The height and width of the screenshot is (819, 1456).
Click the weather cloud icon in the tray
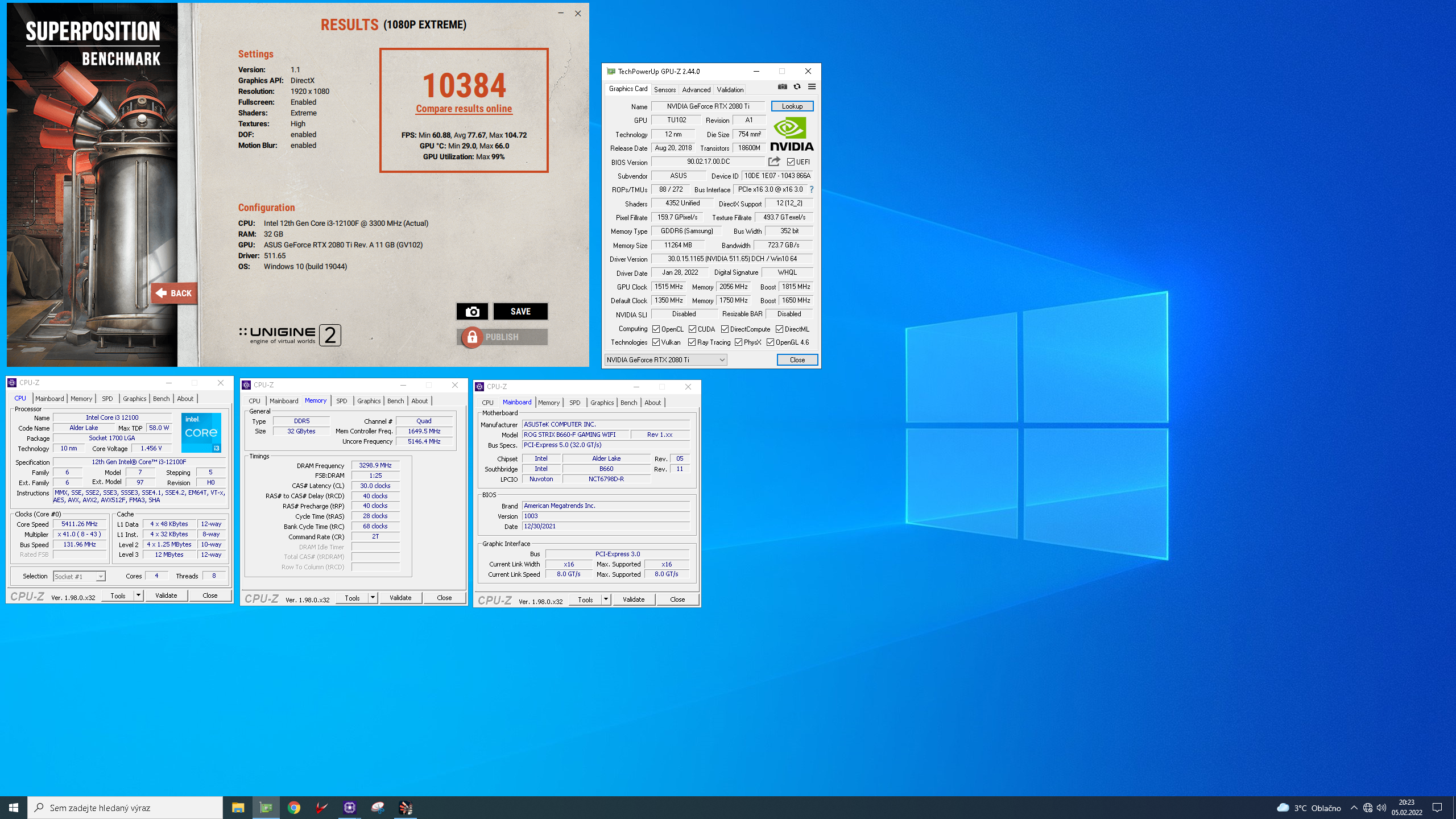point(1283,808)
